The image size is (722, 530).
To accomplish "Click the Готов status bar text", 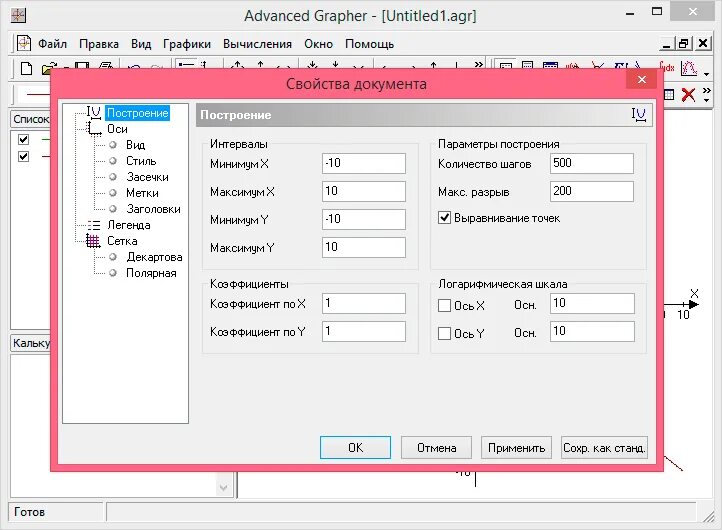I will pyautogui.click(x=29, y=512).
